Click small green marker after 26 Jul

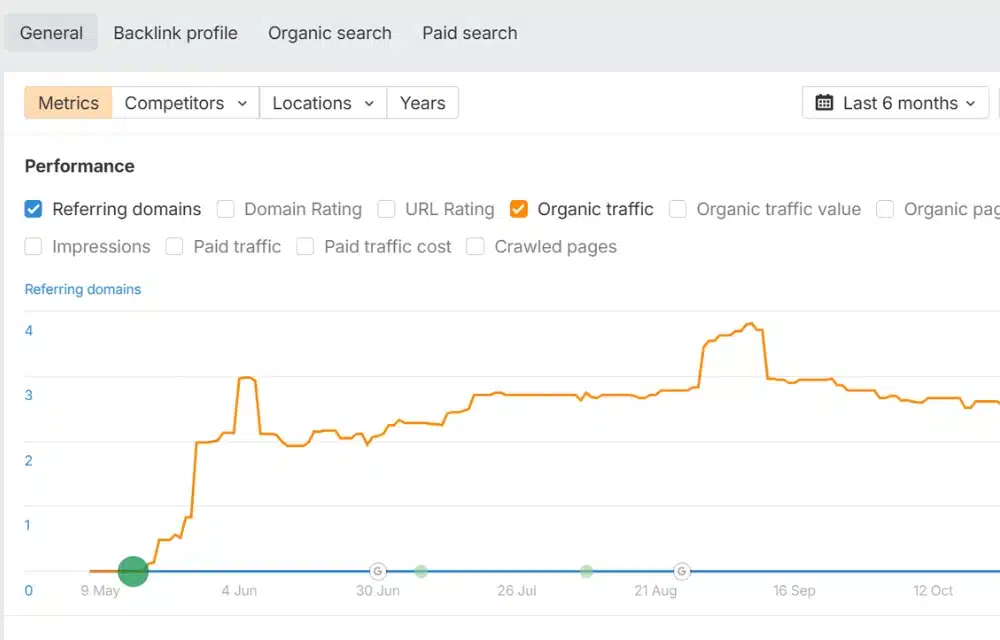(x=587, y=571)
